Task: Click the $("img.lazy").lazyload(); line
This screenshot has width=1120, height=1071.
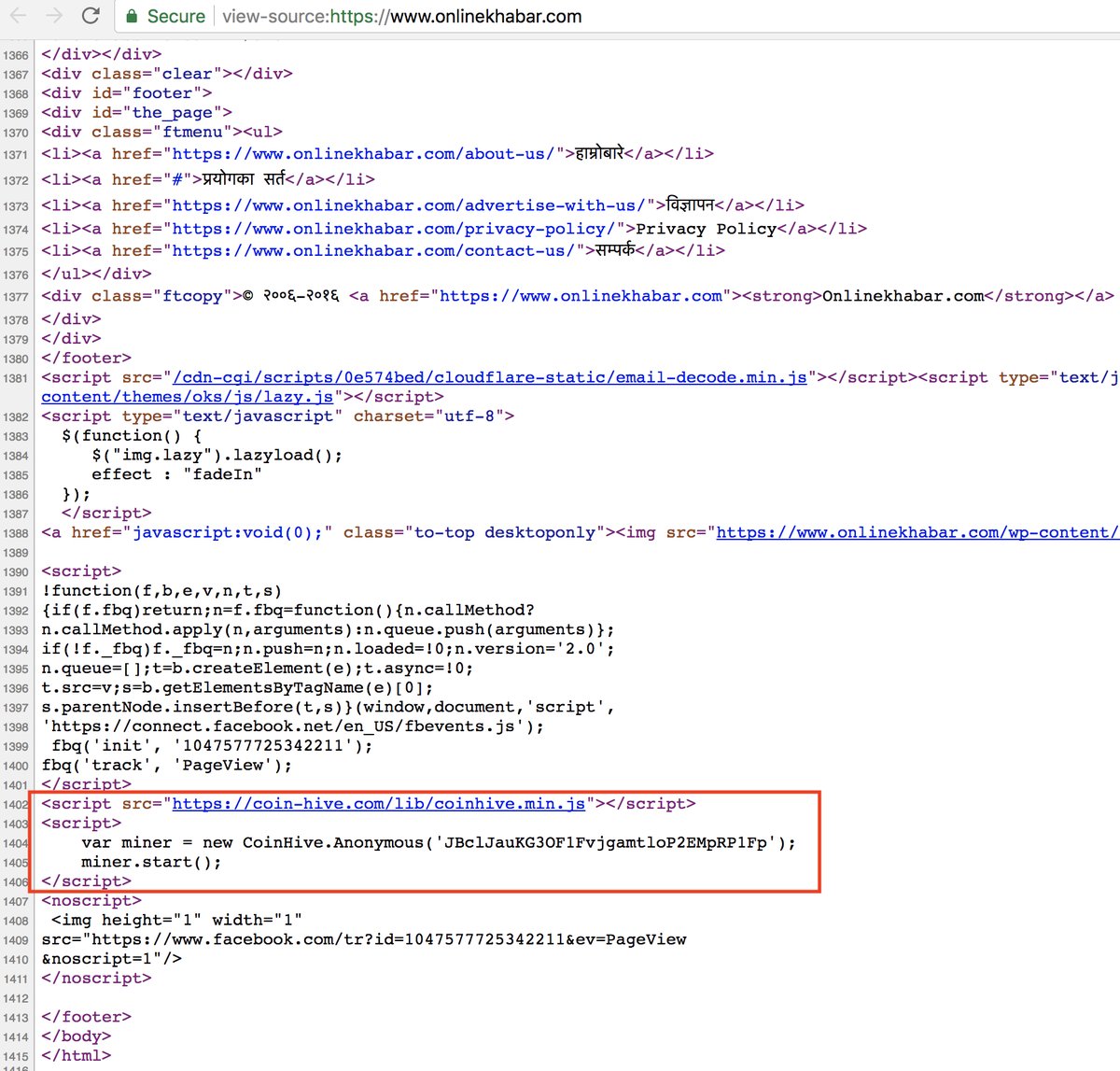Action: pos(217,455)
